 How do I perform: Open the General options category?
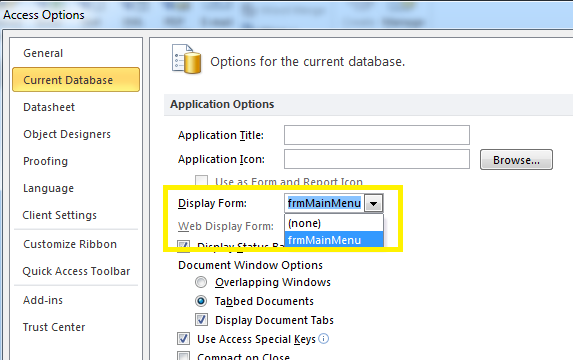pyautogui.click(x=43, y=53)
